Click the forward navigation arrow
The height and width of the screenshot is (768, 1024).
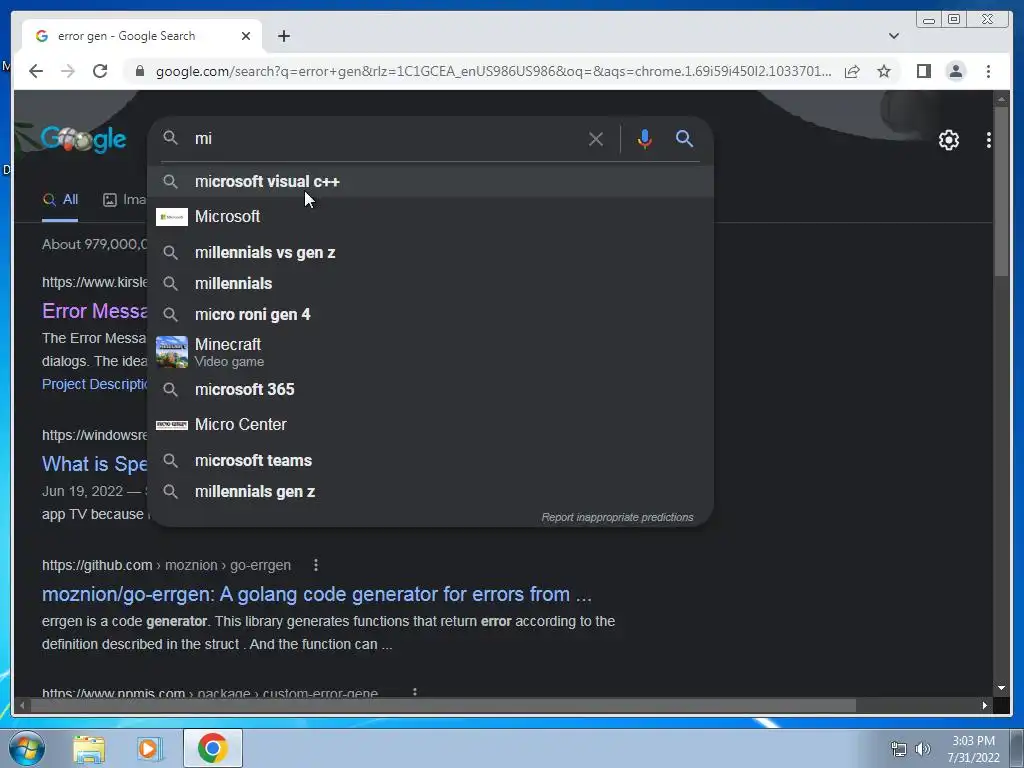68,71
